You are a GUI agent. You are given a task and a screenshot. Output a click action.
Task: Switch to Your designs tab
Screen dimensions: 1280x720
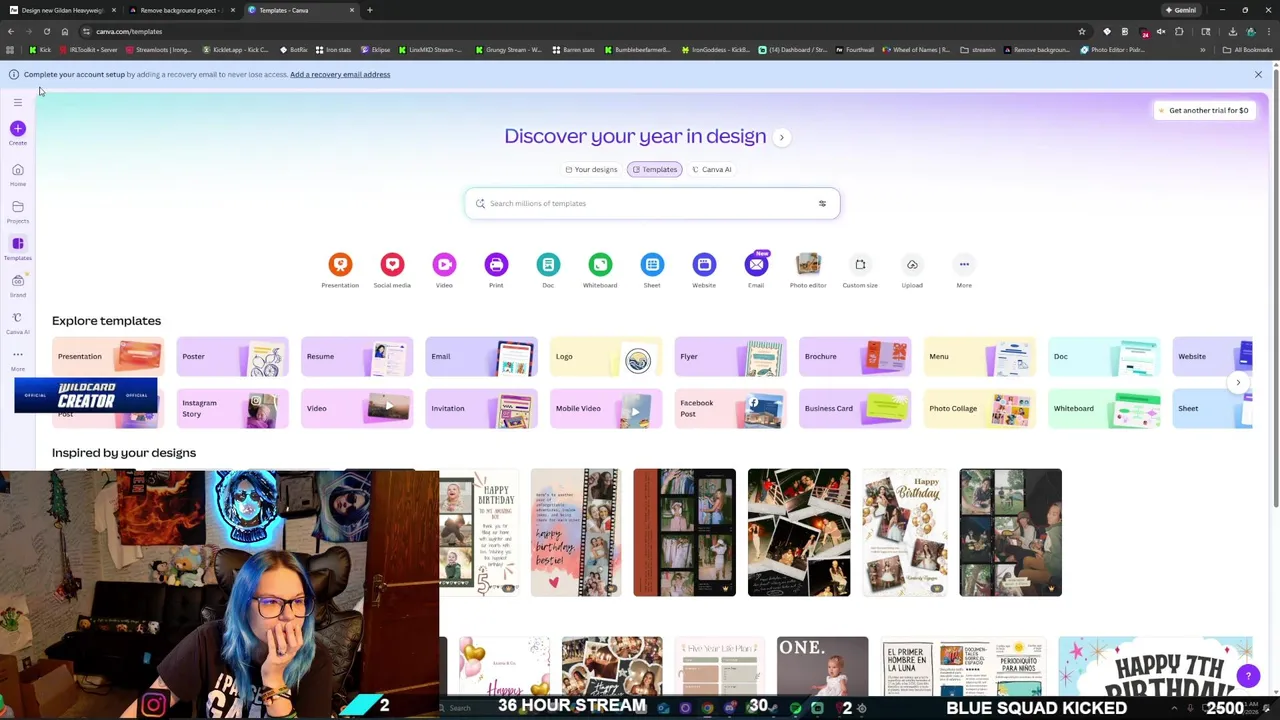pyautogui.click(x=591, y=169)
